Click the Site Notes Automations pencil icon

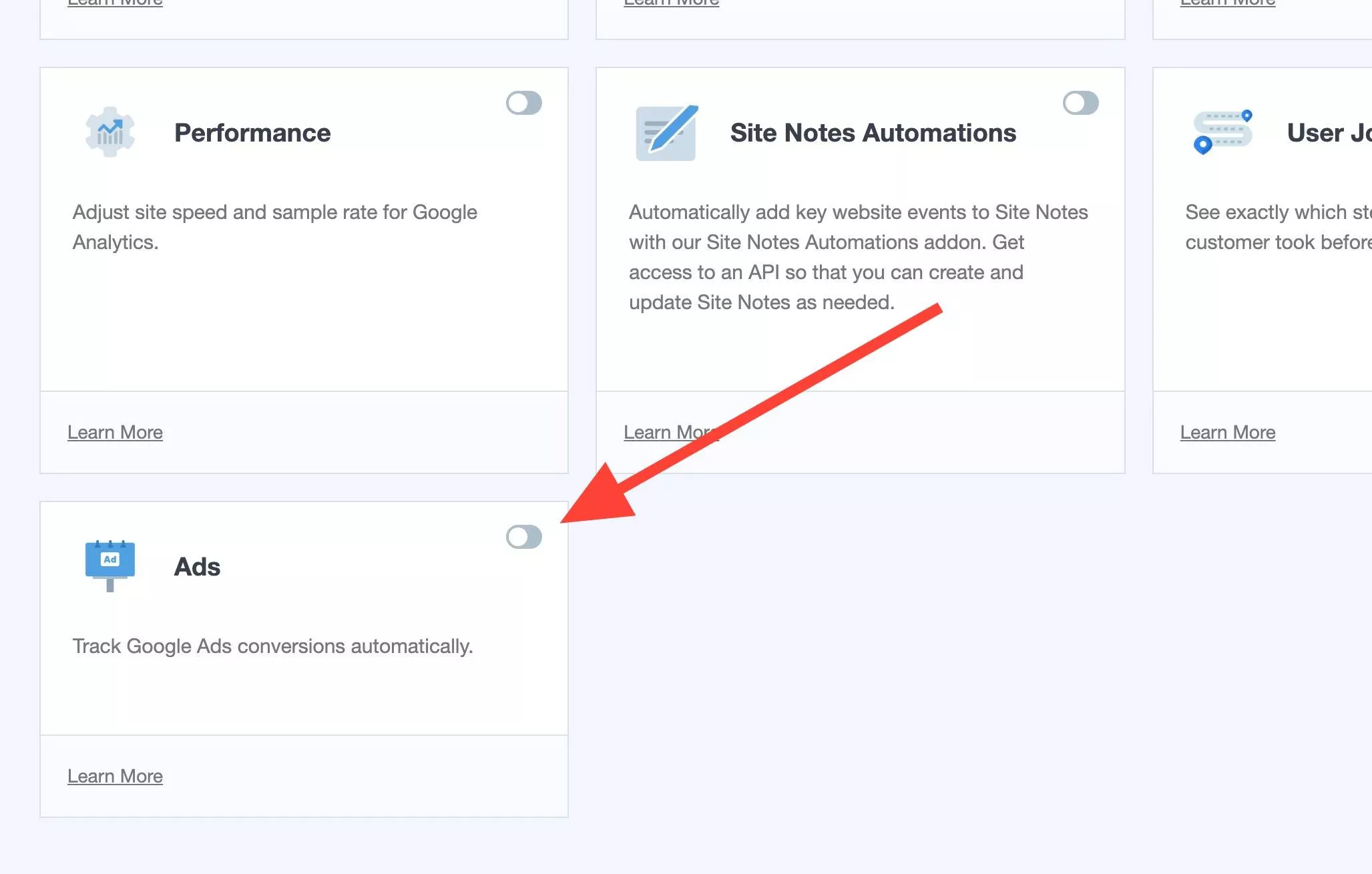(666, 132)
